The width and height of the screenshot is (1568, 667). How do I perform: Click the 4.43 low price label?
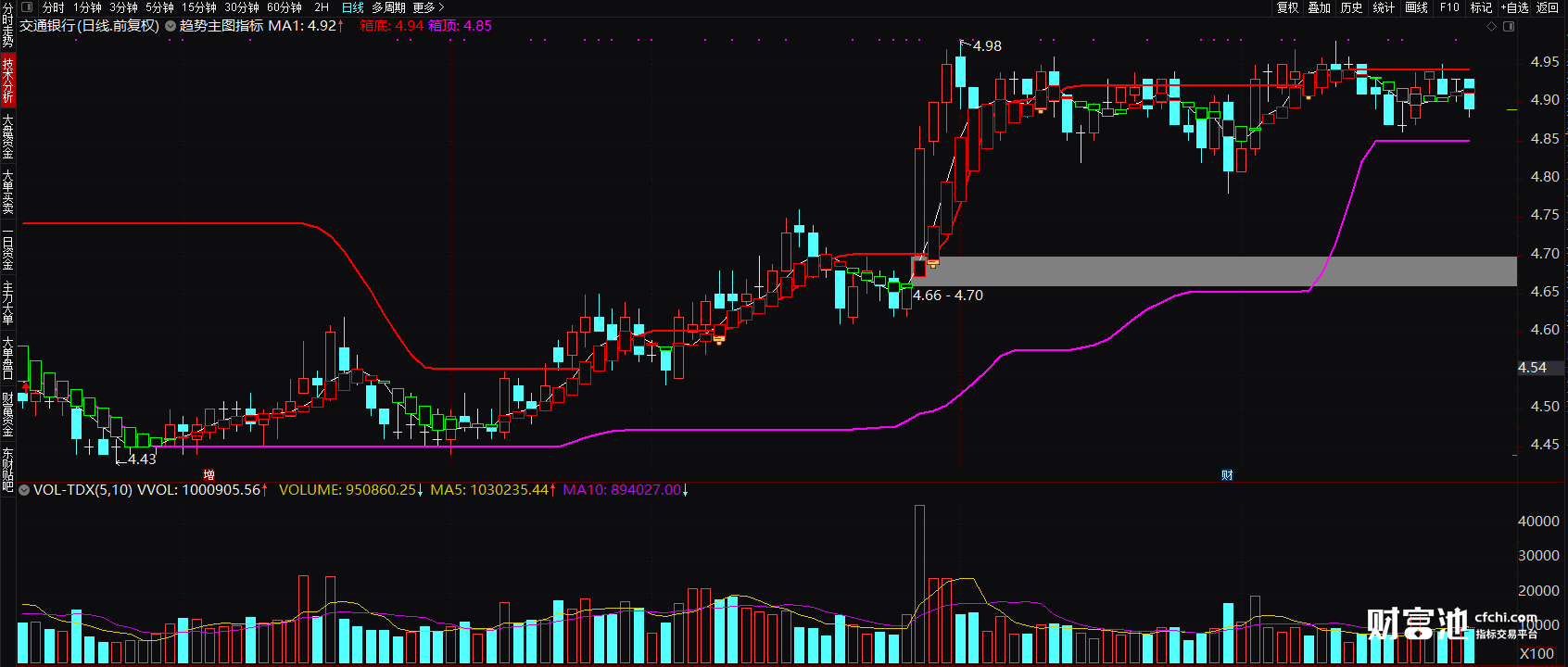[142, 459]
